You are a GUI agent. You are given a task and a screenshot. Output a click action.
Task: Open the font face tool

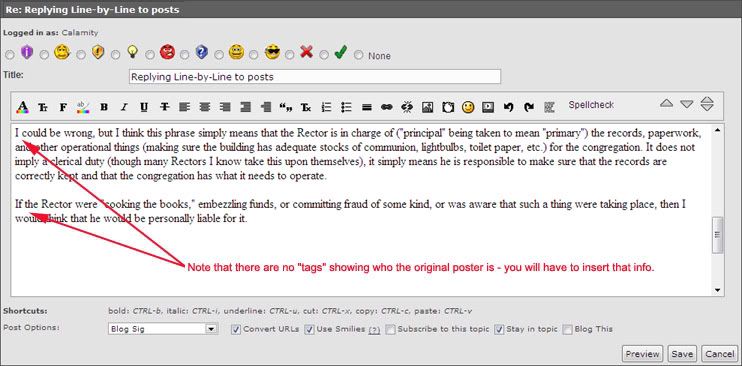(x=63, y=107)
